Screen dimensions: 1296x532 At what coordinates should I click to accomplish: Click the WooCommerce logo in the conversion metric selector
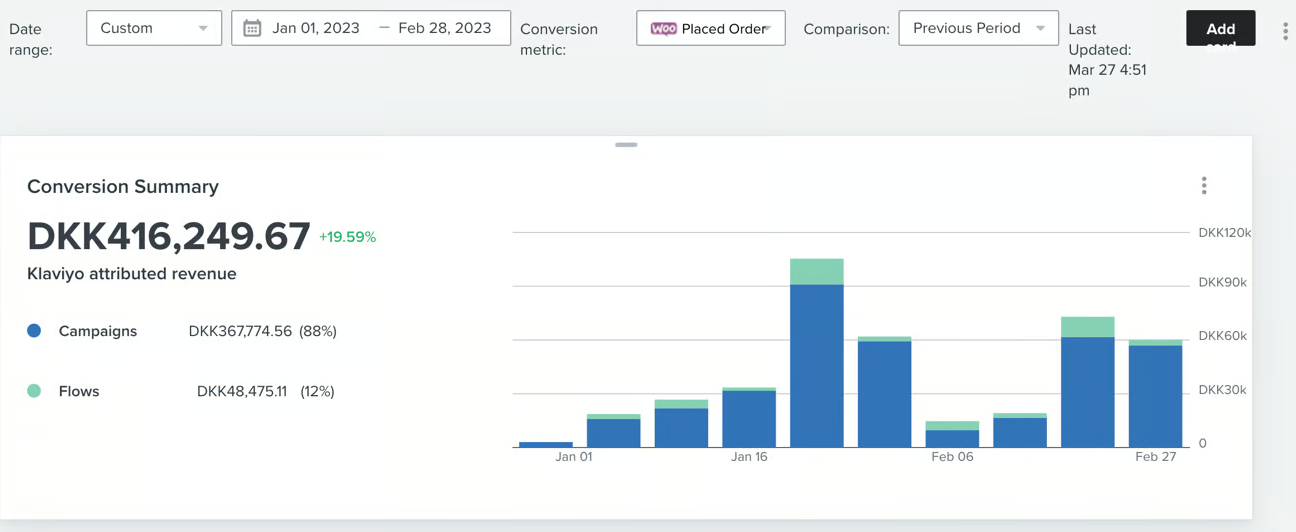(663, 29)
